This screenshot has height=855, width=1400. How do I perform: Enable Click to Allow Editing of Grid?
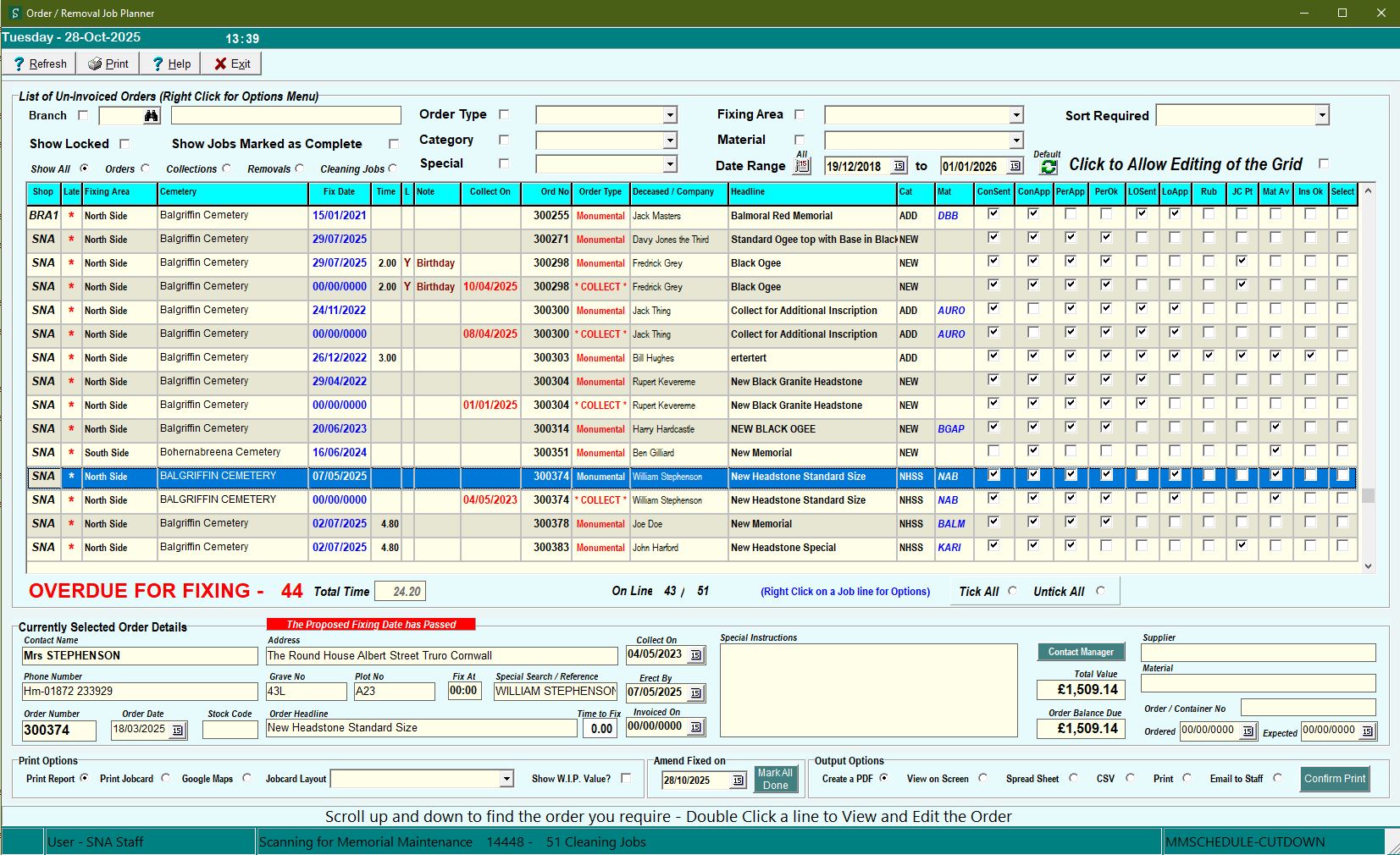[1324, 163]
